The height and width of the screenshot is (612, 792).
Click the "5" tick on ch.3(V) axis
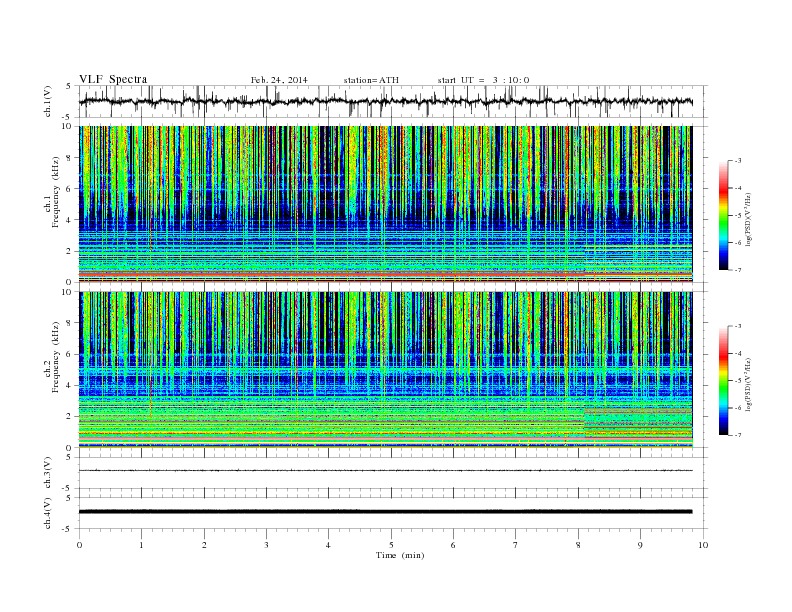click(x=69, y=457)
